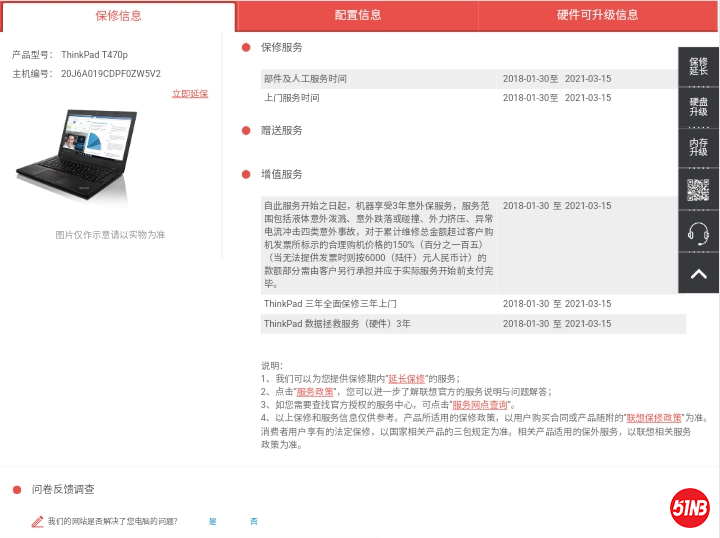
Task: Show the QR code from side bar
Action: 698,190
